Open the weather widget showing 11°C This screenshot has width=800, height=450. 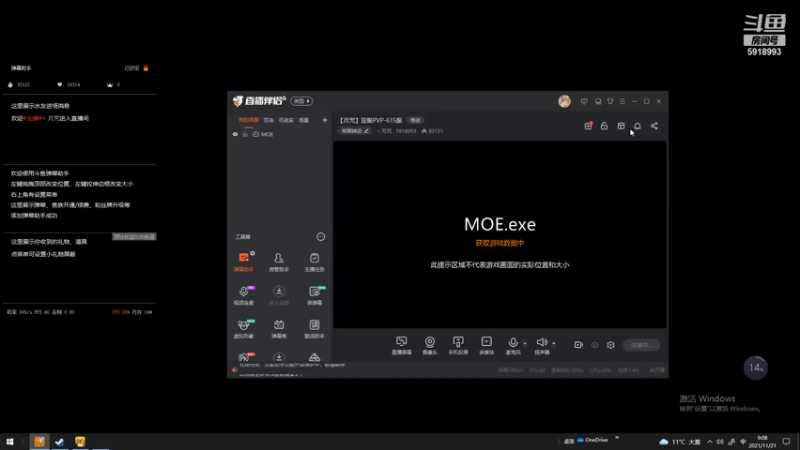[x=680, y=442]
